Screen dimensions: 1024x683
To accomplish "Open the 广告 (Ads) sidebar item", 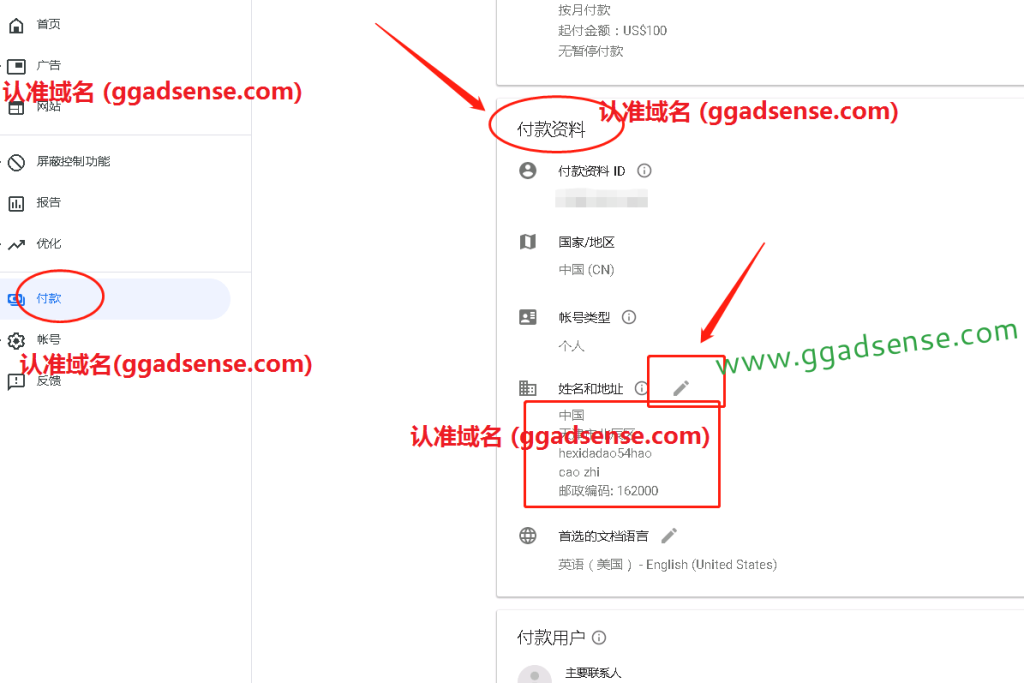I will click(48, 65).
